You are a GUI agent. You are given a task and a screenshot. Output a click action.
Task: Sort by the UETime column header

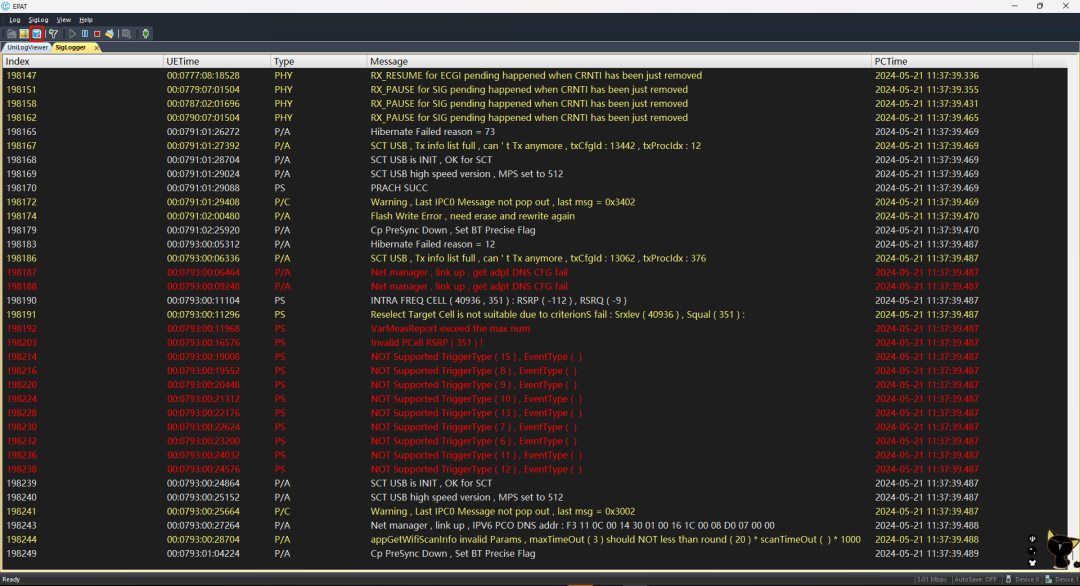pos(217,61)
